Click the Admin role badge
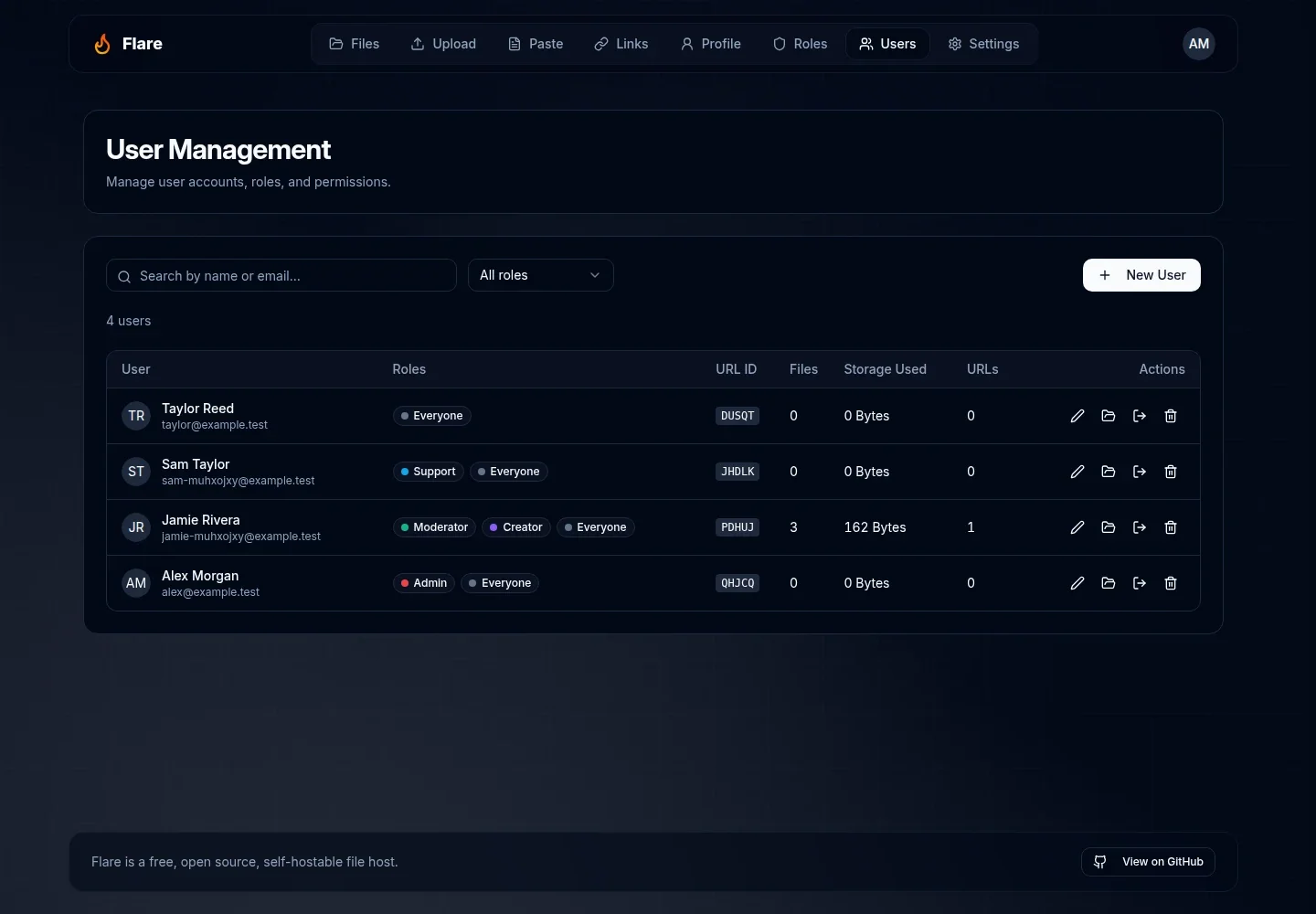1316x914 pixels. tap(424, 583)
